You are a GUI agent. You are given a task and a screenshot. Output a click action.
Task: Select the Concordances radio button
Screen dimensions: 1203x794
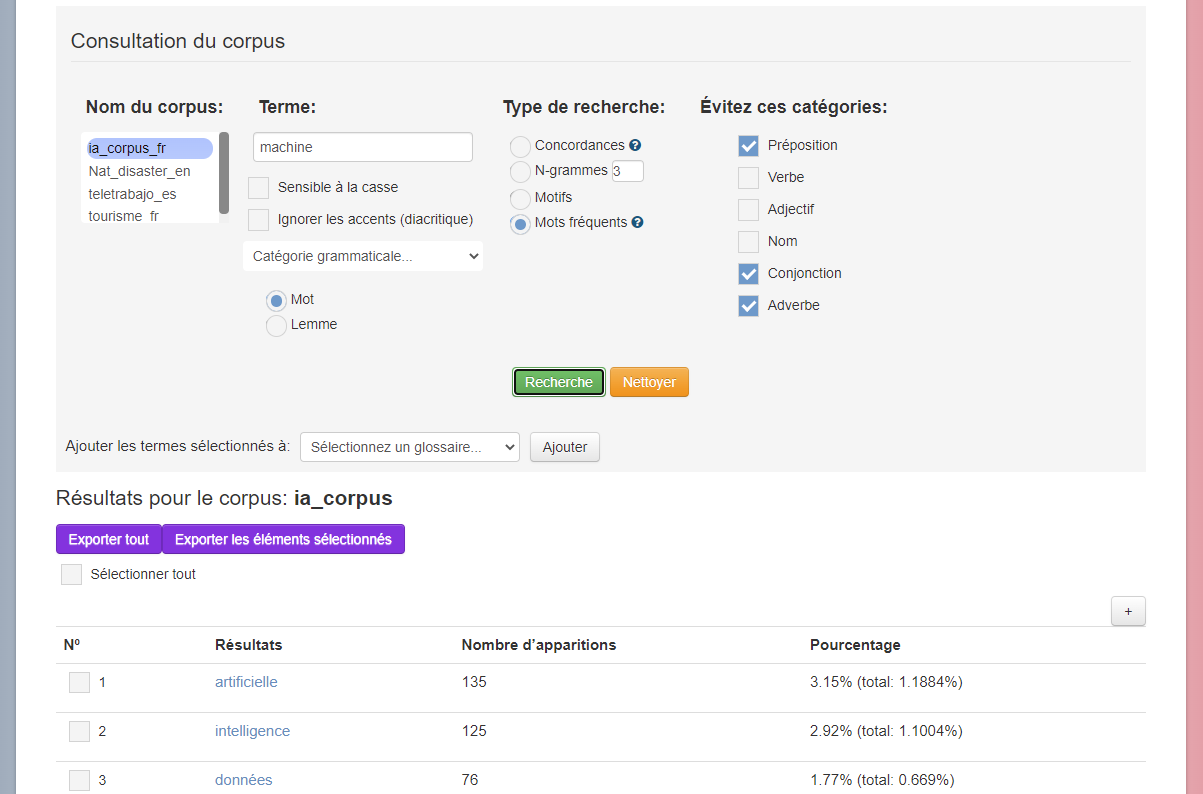(520, 147)
